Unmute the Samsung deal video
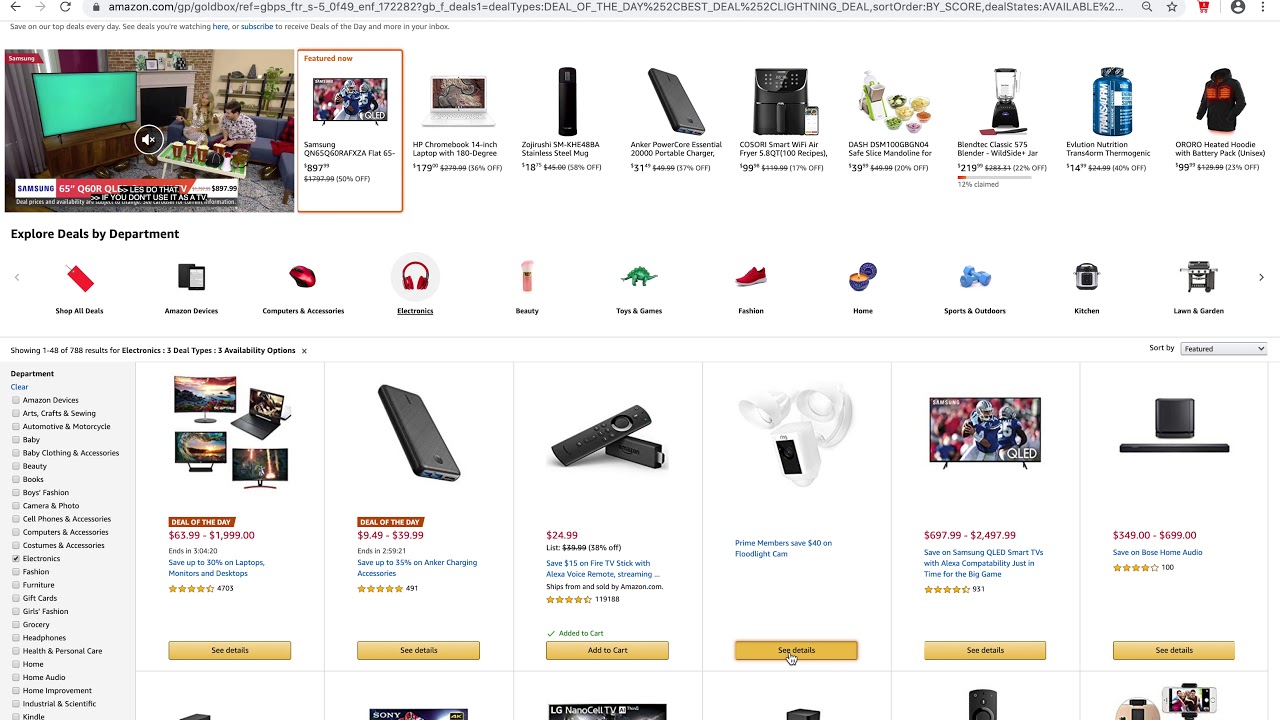Viewport: 1280px width, 720px height. [148, 139]
